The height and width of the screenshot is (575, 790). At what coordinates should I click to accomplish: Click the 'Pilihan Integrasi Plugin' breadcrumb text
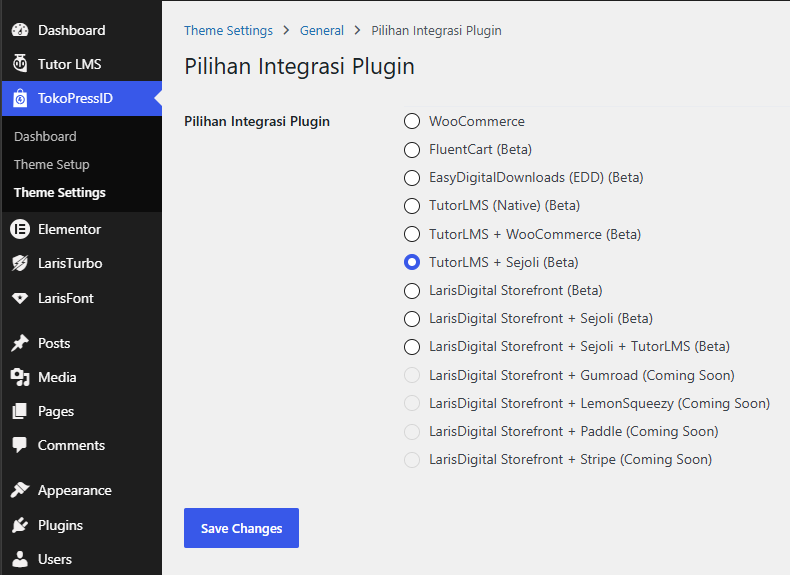[436, 31]
